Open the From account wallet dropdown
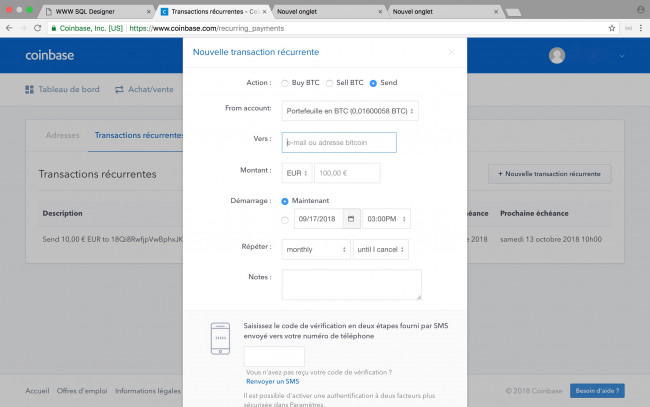650x407 pixels. (x=350, y=111)
